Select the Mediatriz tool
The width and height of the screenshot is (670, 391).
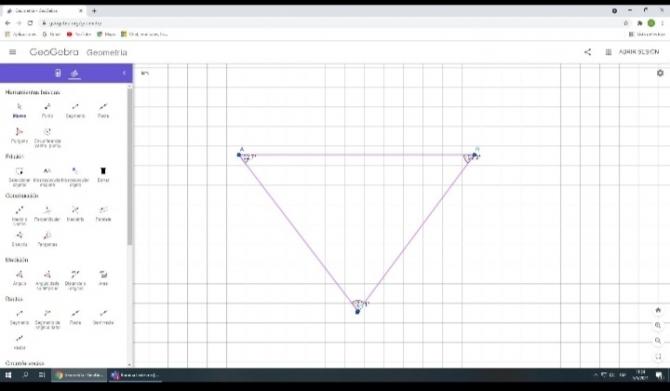(75, 214)
